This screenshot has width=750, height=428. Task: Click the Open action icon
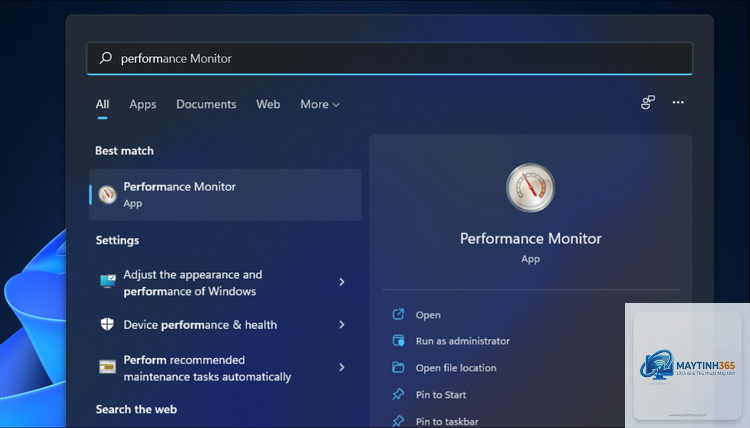(398, 314)
